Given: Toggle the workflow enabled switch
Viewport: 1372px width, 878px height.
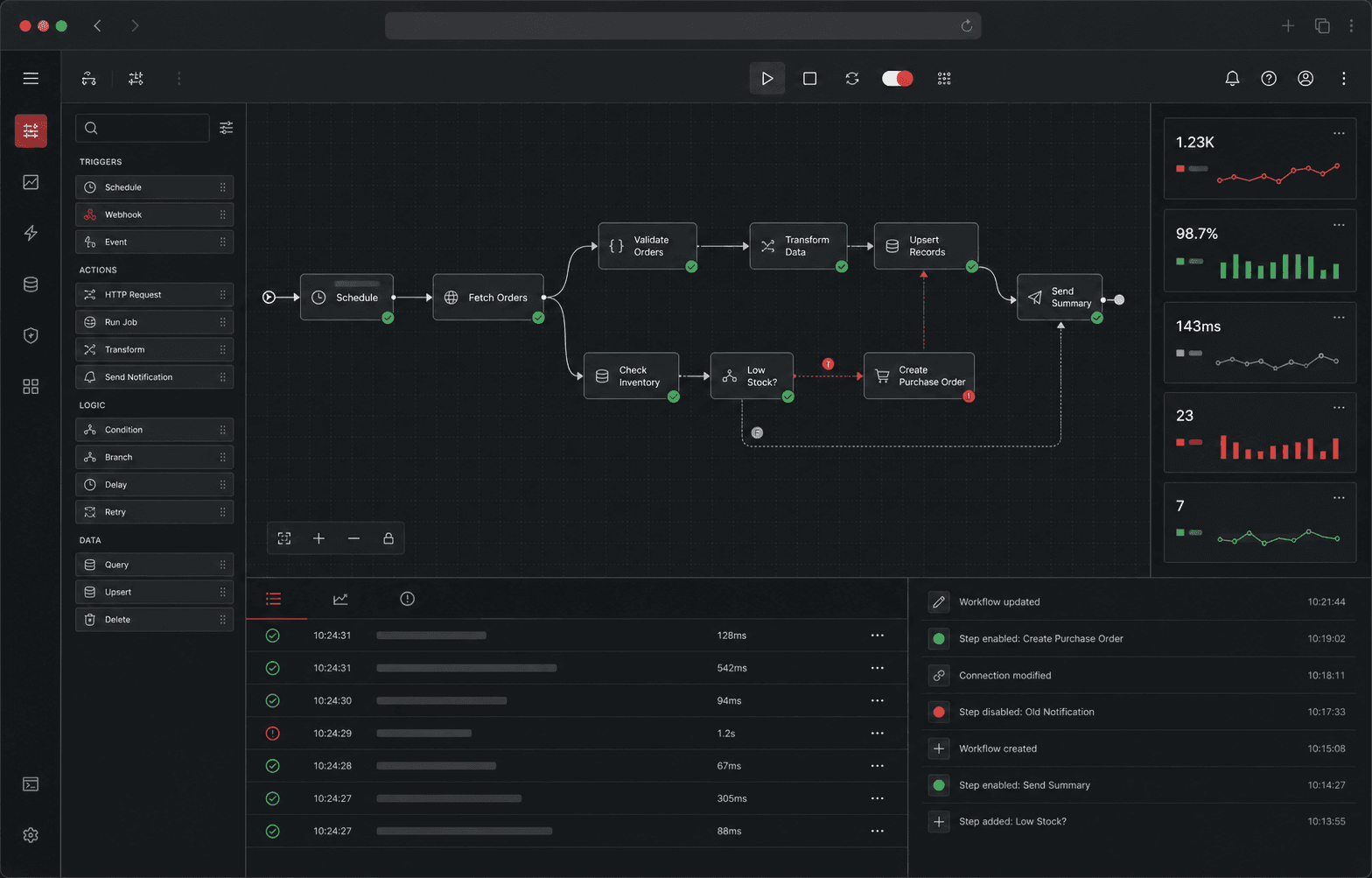Looking at the screenshot, I should (x=897, y=79).
